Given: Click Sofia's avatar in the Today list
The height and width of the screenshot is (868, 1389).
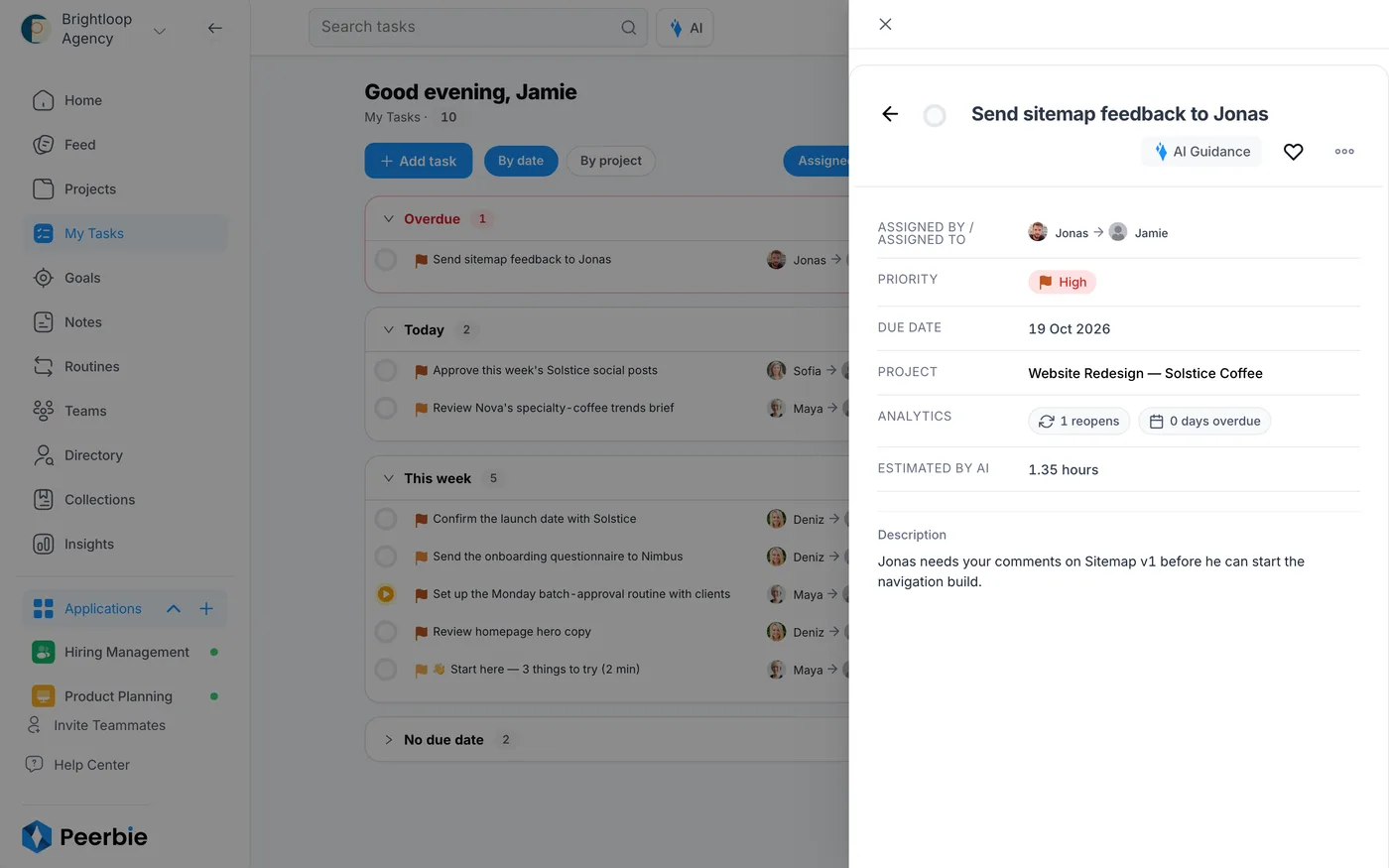Looking at the screenshot, I should pyautogui.click(x=776, y=370).
